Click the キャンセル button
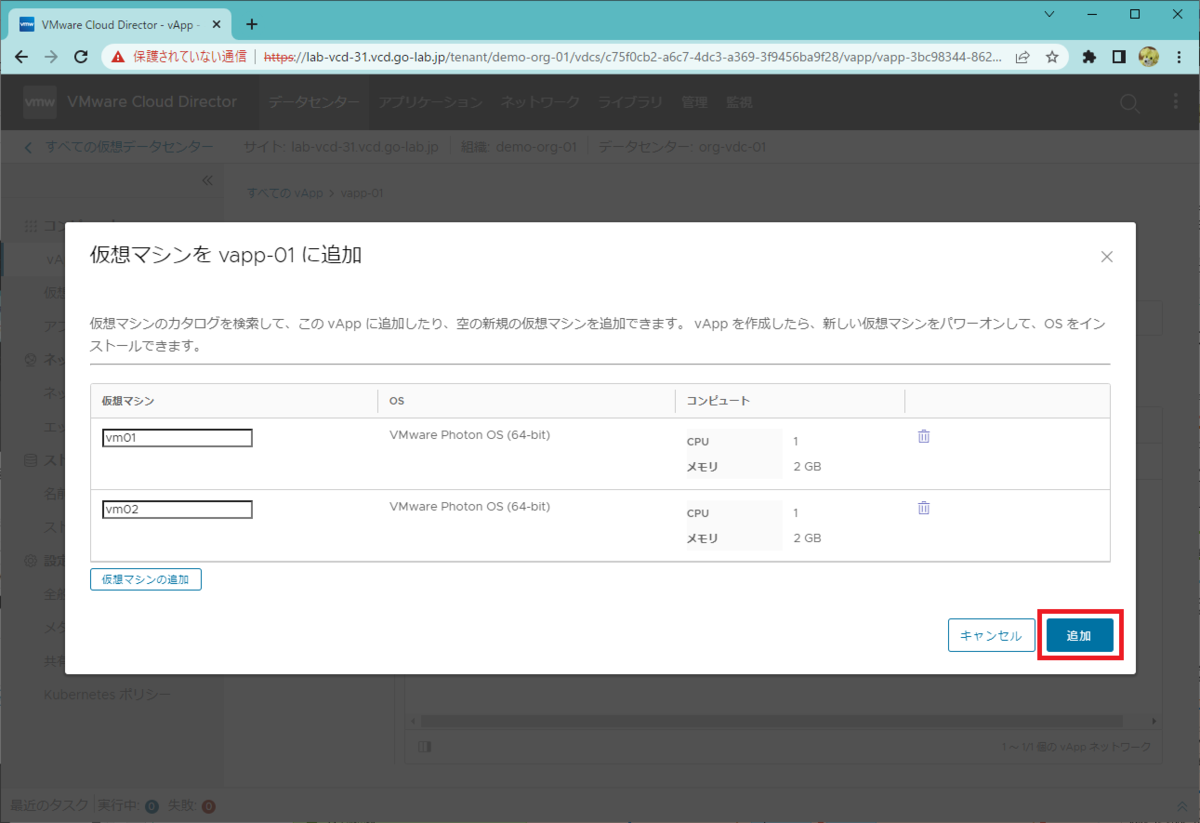 tap(991, 635)
